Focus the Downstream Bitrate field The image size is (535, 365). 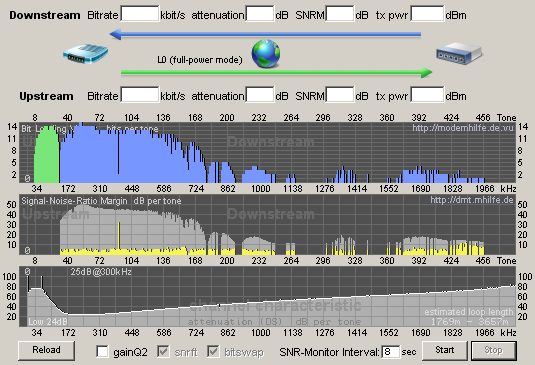pos(140,14)
